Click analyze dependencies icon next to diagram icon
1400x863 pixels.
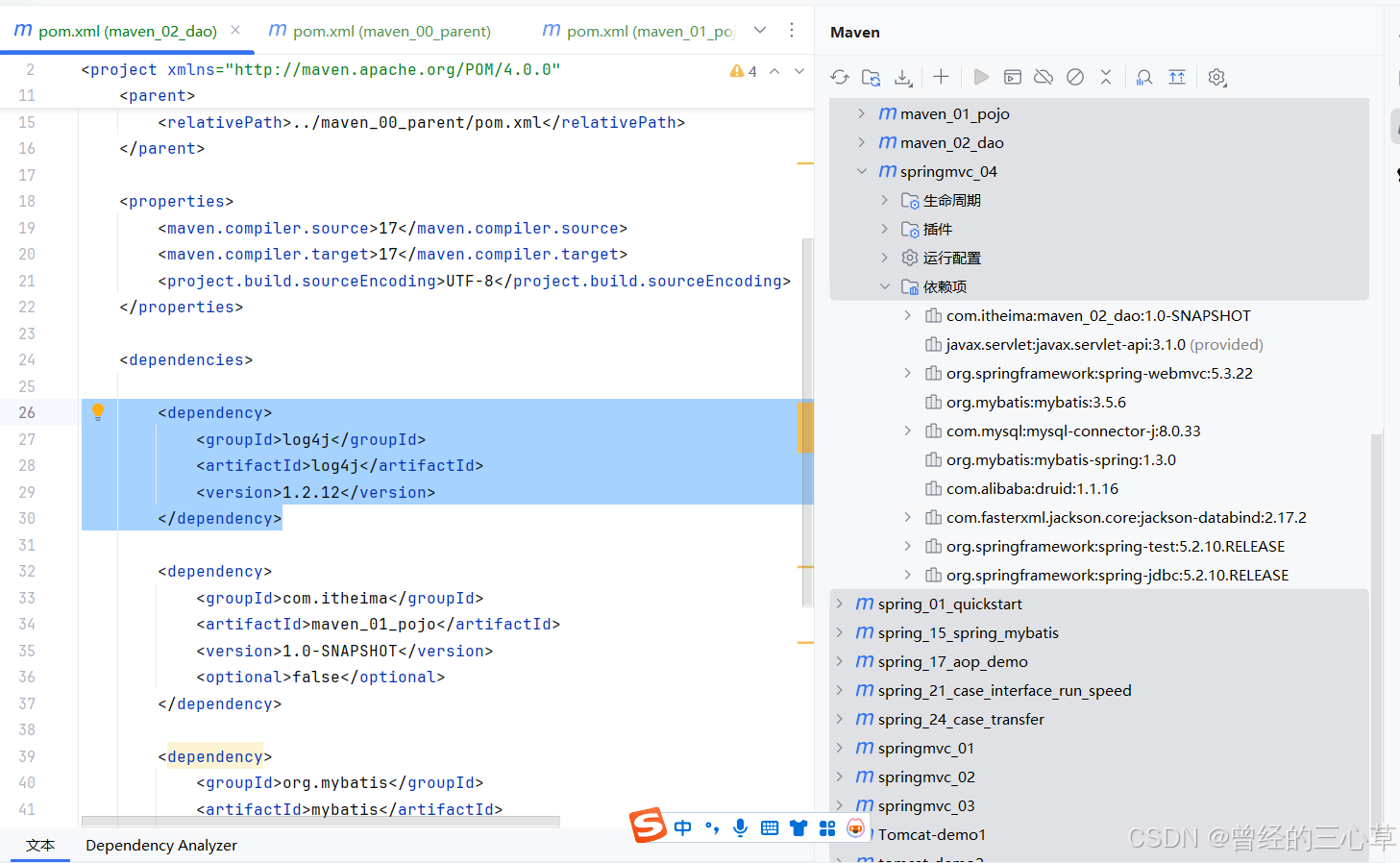point(1176,78)
